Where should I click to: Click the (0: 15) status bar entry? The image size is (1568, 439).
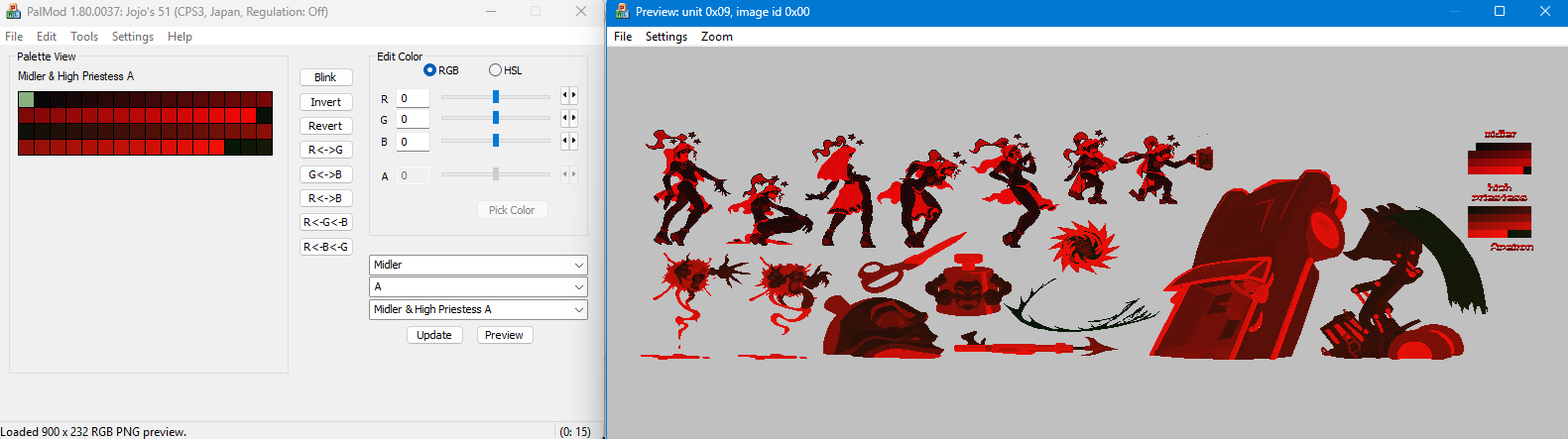click(575, 431)
